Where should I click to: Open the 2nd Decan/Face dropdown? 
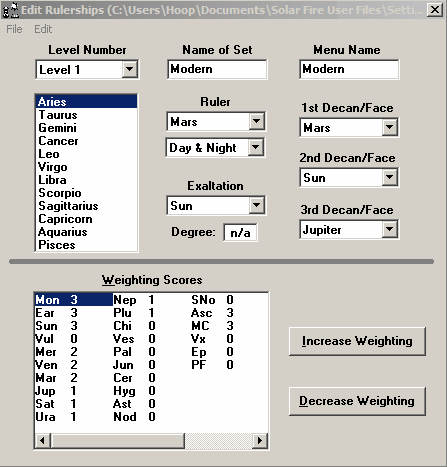point(390,177)
